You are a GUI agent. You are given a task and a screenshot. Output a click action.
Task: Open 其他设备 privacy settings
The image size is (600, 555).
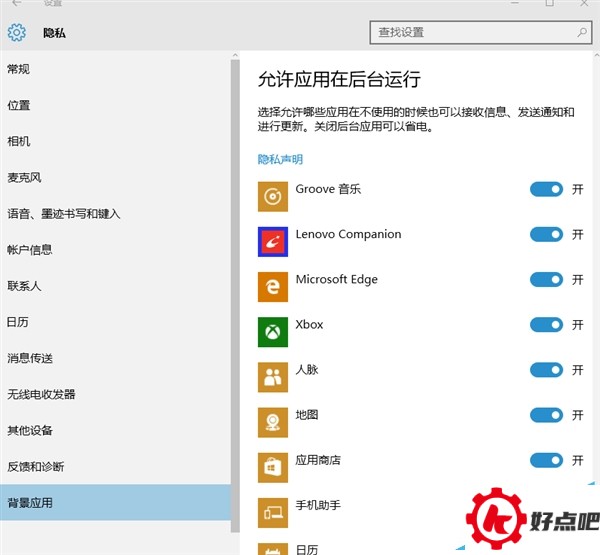click(x=115, y=431)
